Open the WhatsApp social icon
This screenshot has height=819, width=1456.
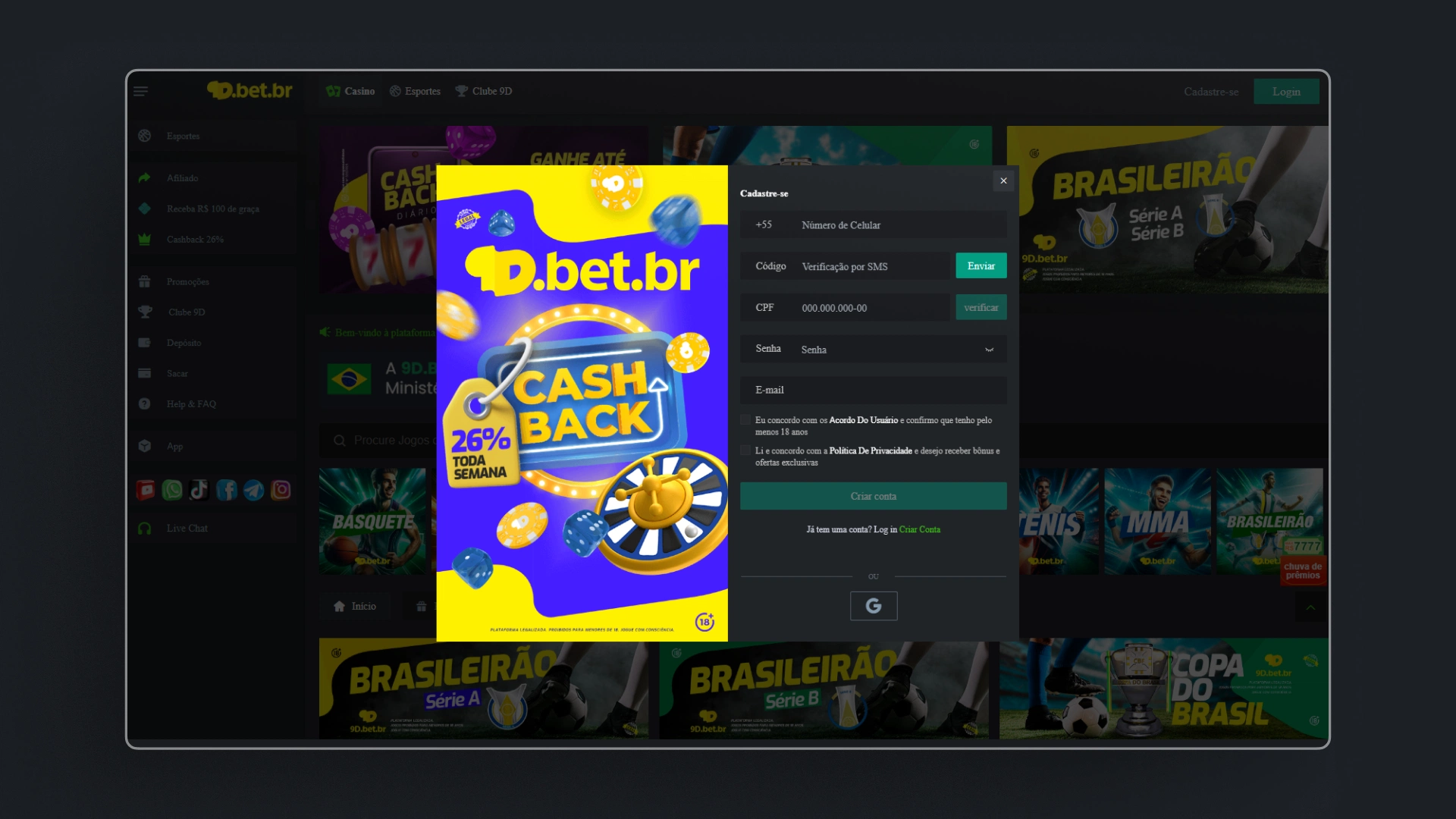172,491
